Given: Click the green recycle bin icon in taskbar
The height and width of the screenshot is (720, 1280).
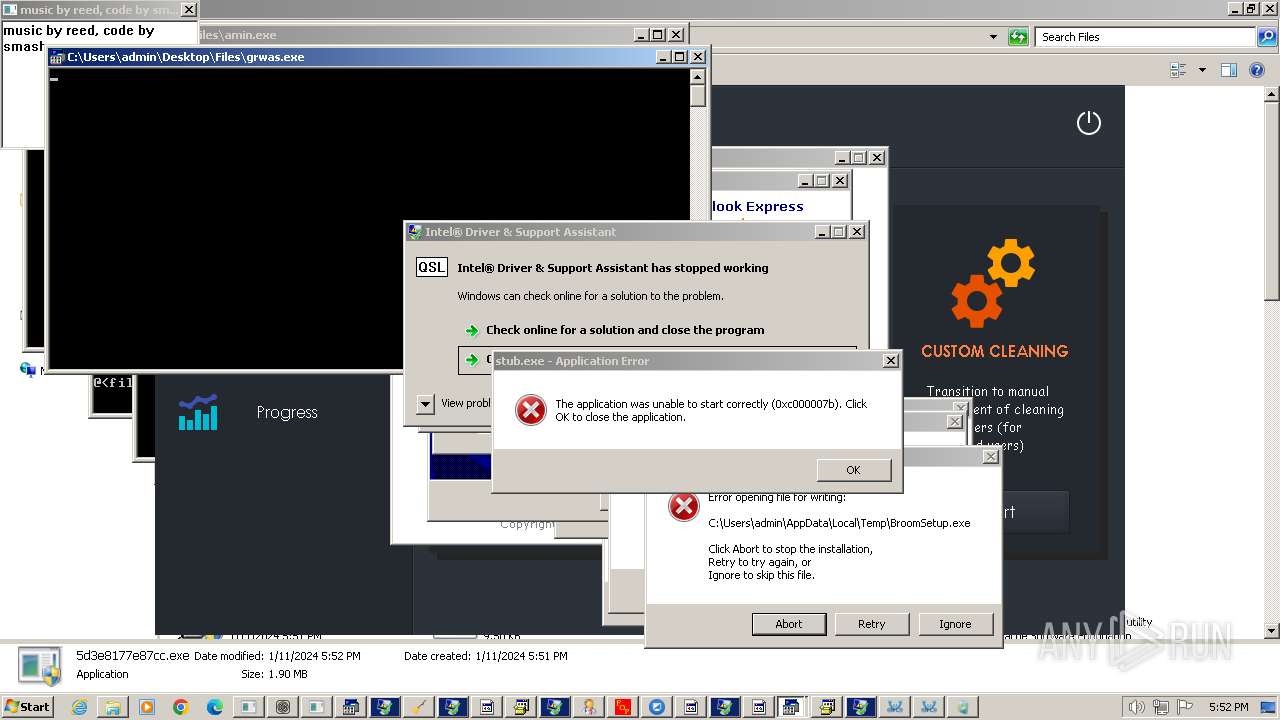Looking at the screenshot, I should 962,707.
